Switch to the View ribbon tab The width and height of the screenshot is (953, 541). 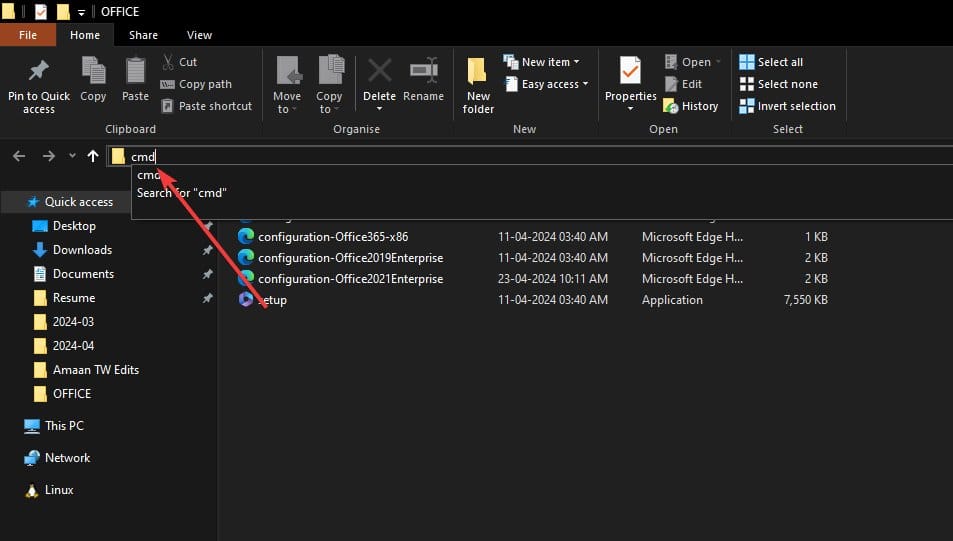click(199, 35)
